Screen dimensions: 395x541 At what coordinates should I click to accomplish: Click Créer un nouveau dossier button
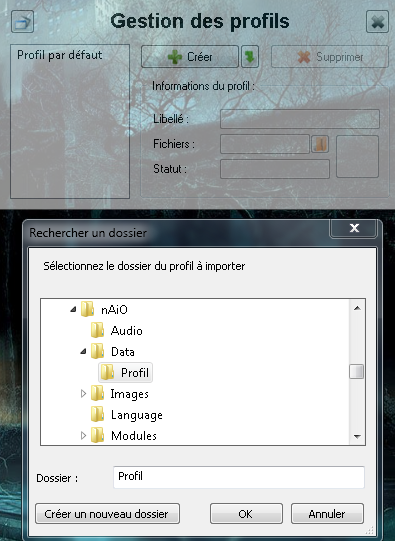tap(107, 514)
